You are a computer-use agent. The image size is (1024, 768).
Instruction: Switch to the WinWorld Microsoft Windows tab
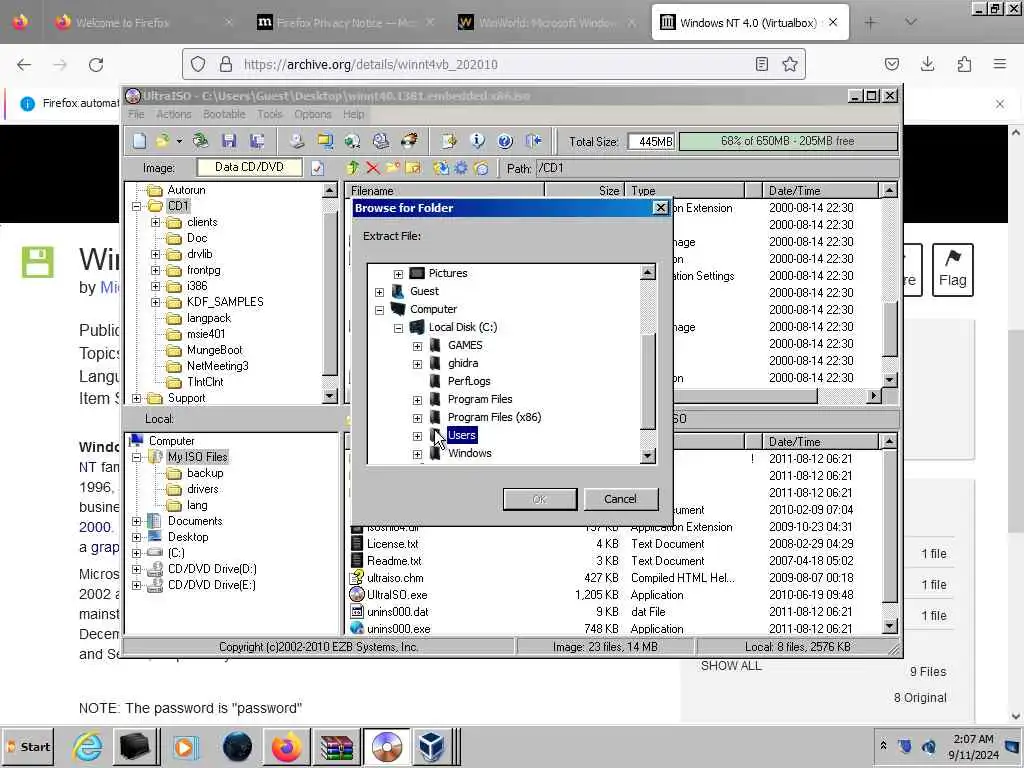click(x=547, y=23)
